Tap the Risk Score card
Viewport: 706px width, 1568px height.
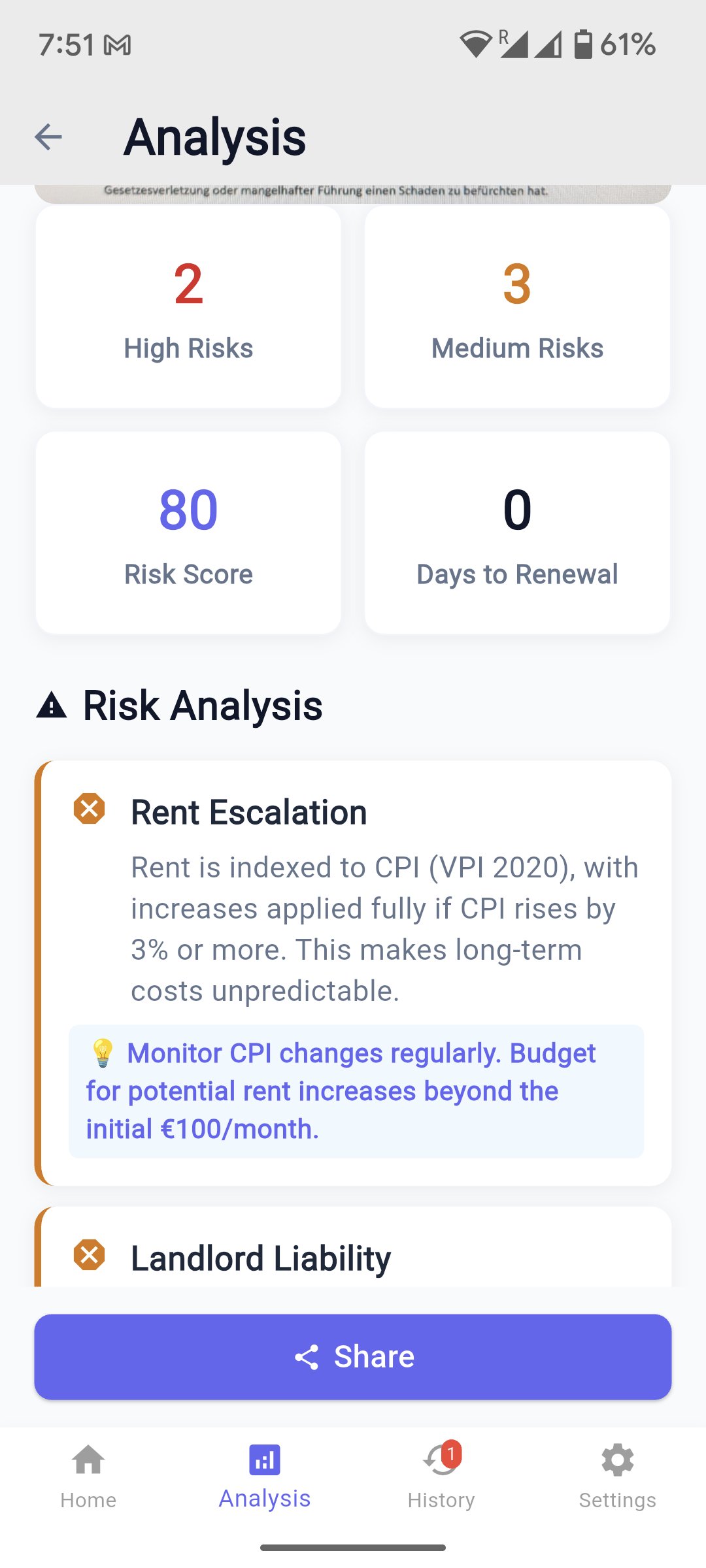point(188,532)
